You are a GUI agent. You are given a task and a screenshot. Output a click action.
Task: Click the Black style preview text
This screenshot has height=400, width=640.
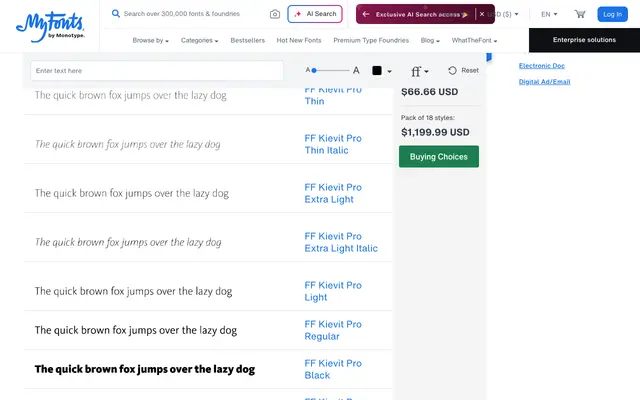coord(144,369)
